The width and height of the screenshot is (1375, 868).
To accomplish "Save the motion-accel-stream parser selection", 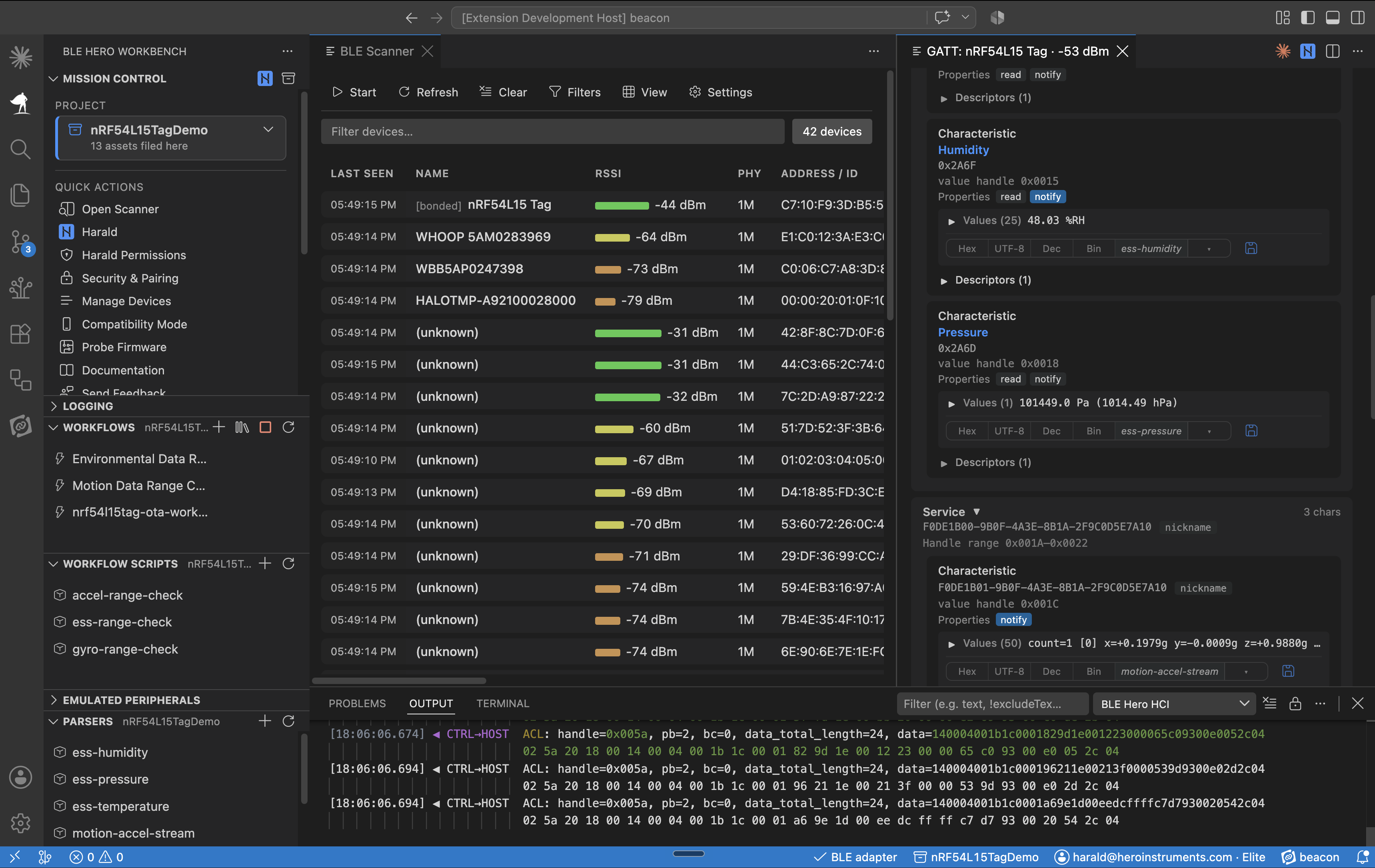I will click(1288, 671).
